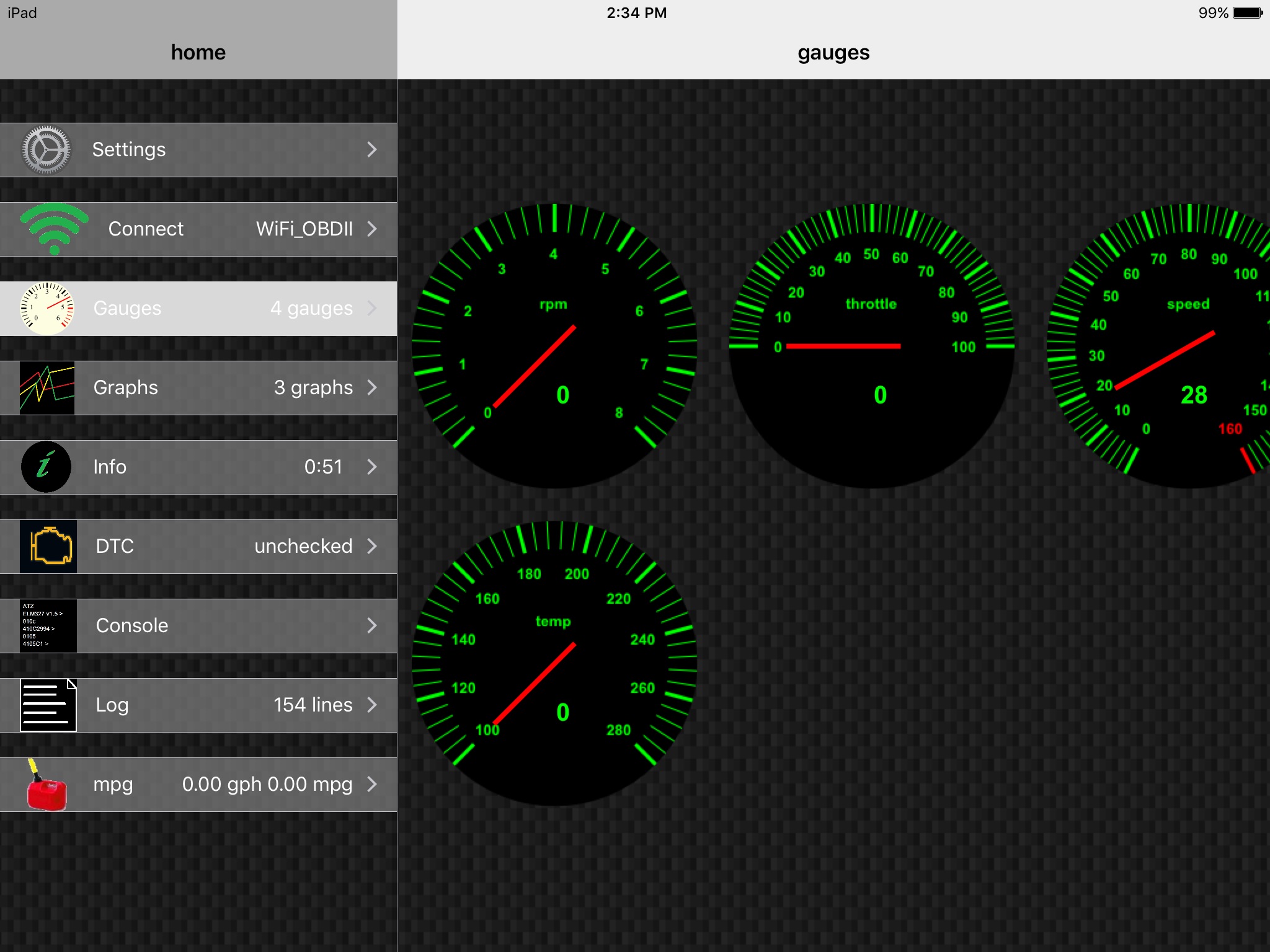
Task: Tap the Gauges dial icon
Action: [x=47, y=308]
